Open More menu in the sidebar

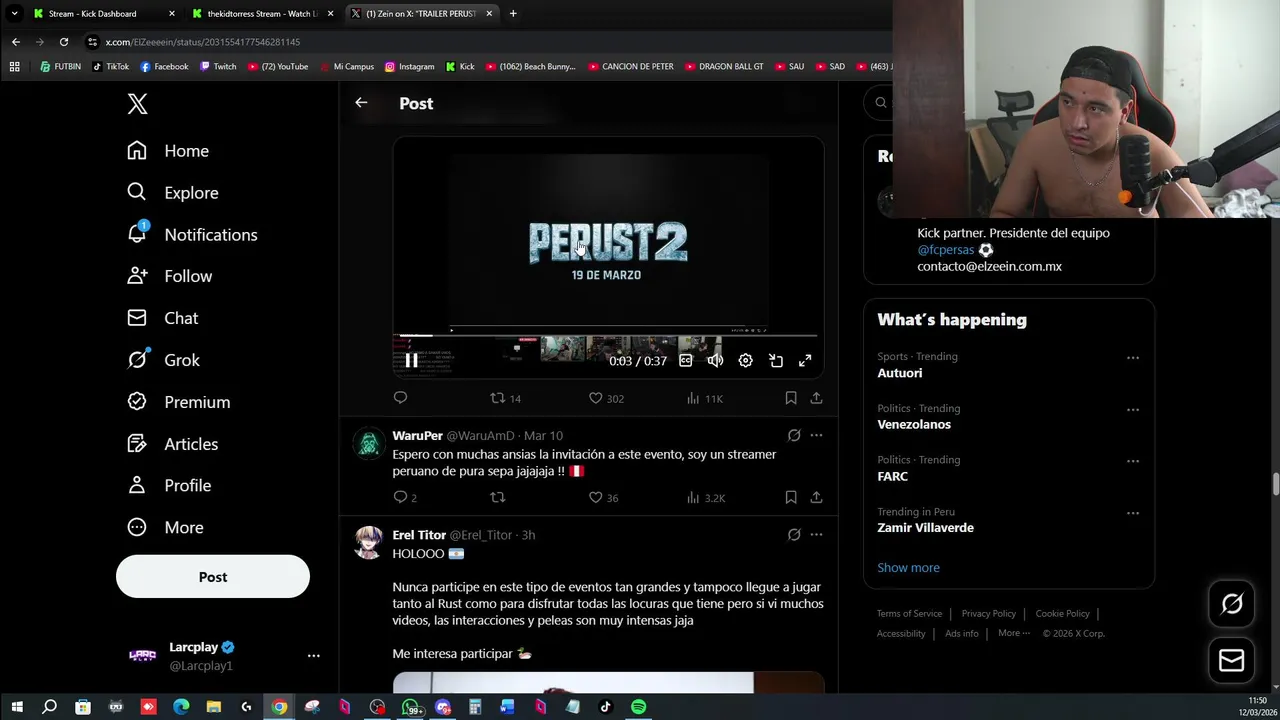click(x=165, y=527)
